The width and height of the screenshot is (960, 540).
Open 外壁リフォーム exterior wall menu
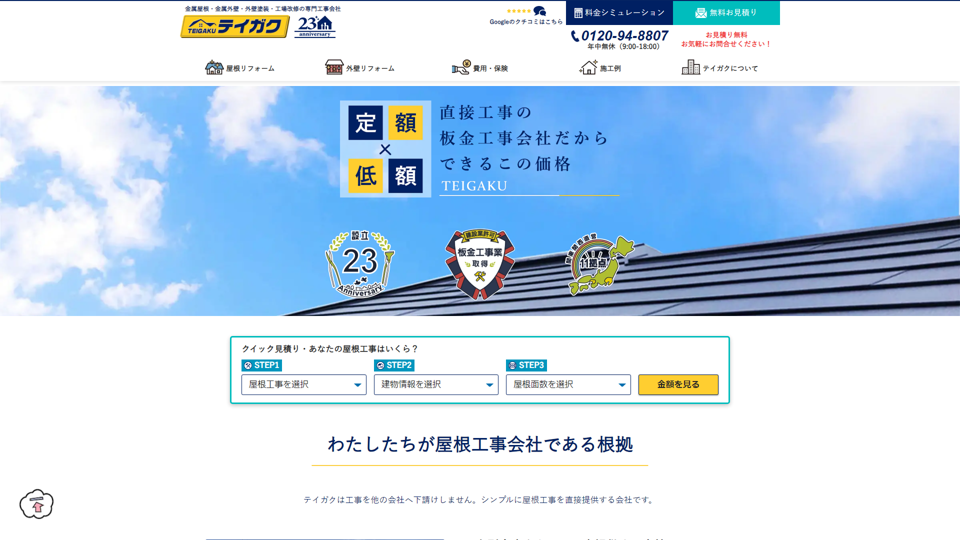click(x=360, y=68)
